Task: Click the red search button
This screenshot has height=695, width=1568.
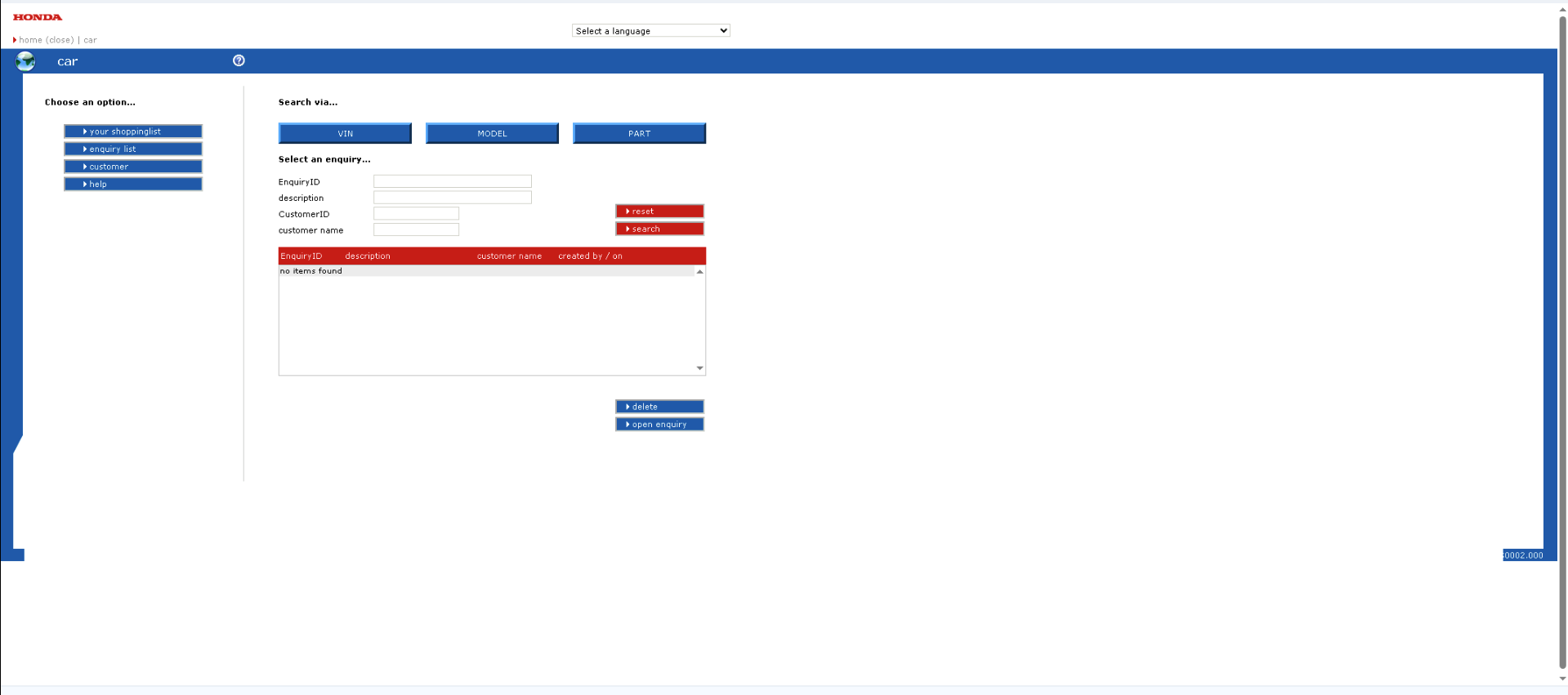Action: [x=659, y=229]
